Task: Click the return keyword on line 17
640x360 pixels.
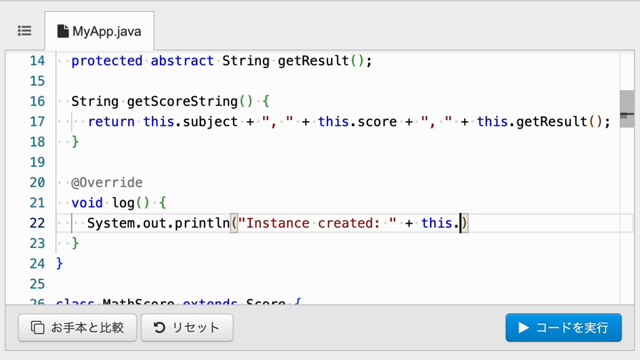Action: 111,122
